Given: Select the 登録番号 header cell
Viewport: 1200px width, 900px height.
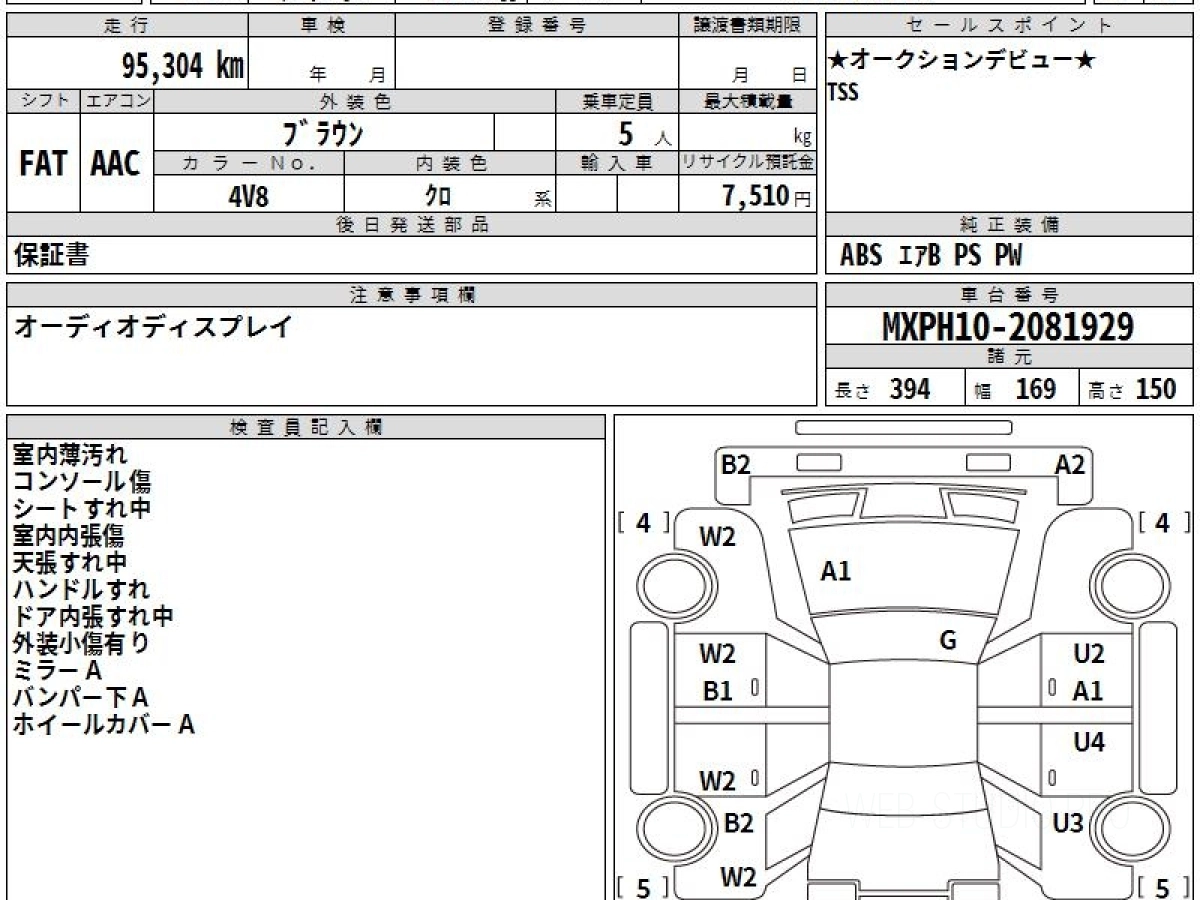Looking at the screenshot, I should click(x=537, y=26).
